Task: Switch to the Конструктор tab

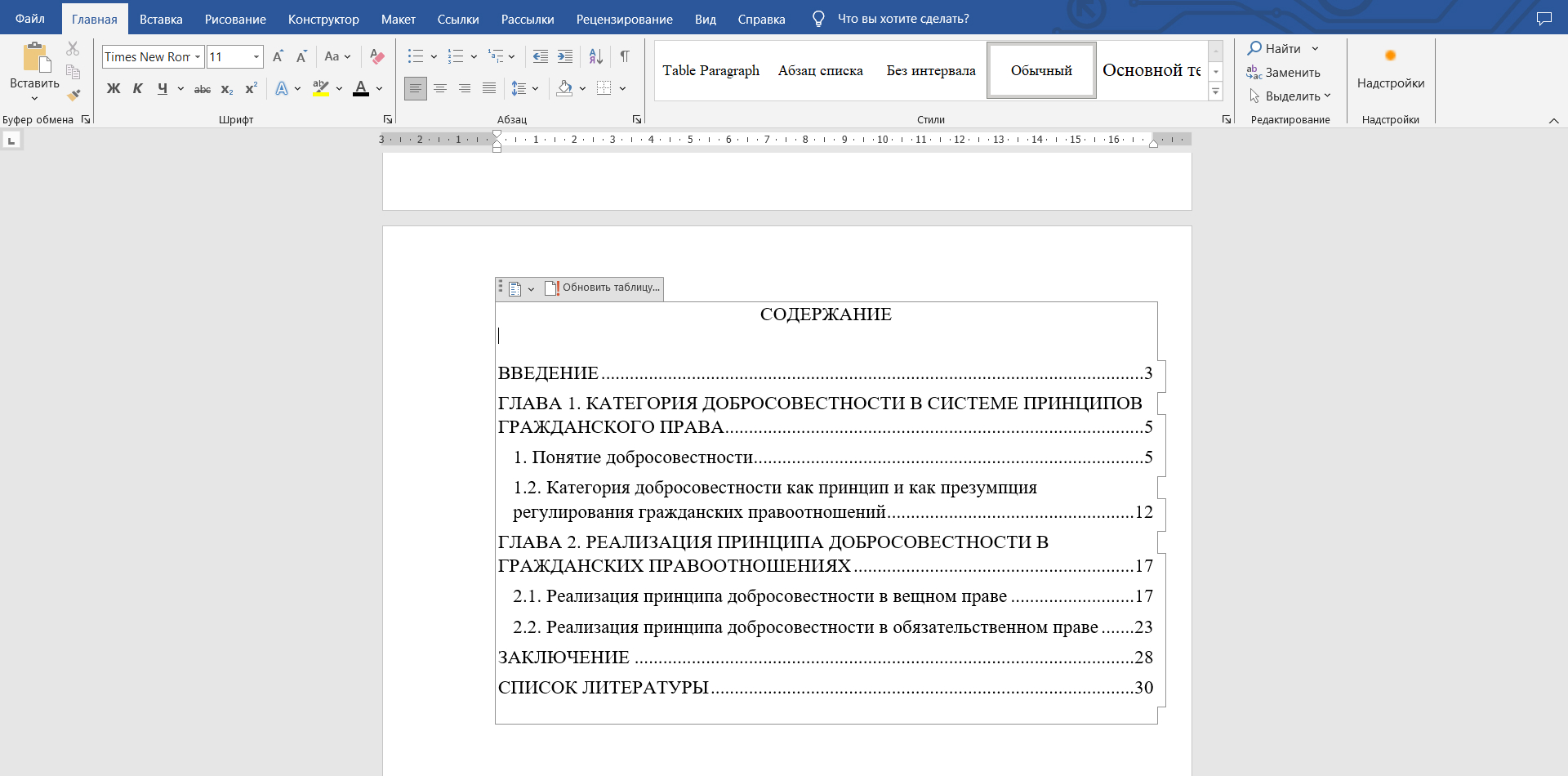Action: (x=323, y=19)
